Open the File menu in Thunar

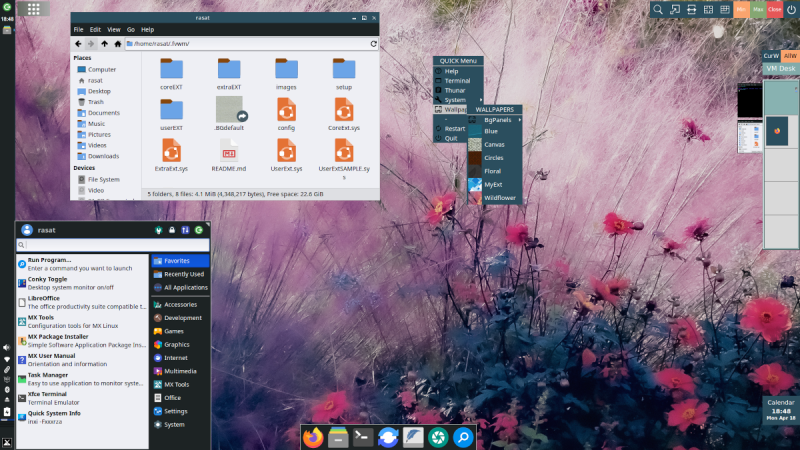[79, 30]
